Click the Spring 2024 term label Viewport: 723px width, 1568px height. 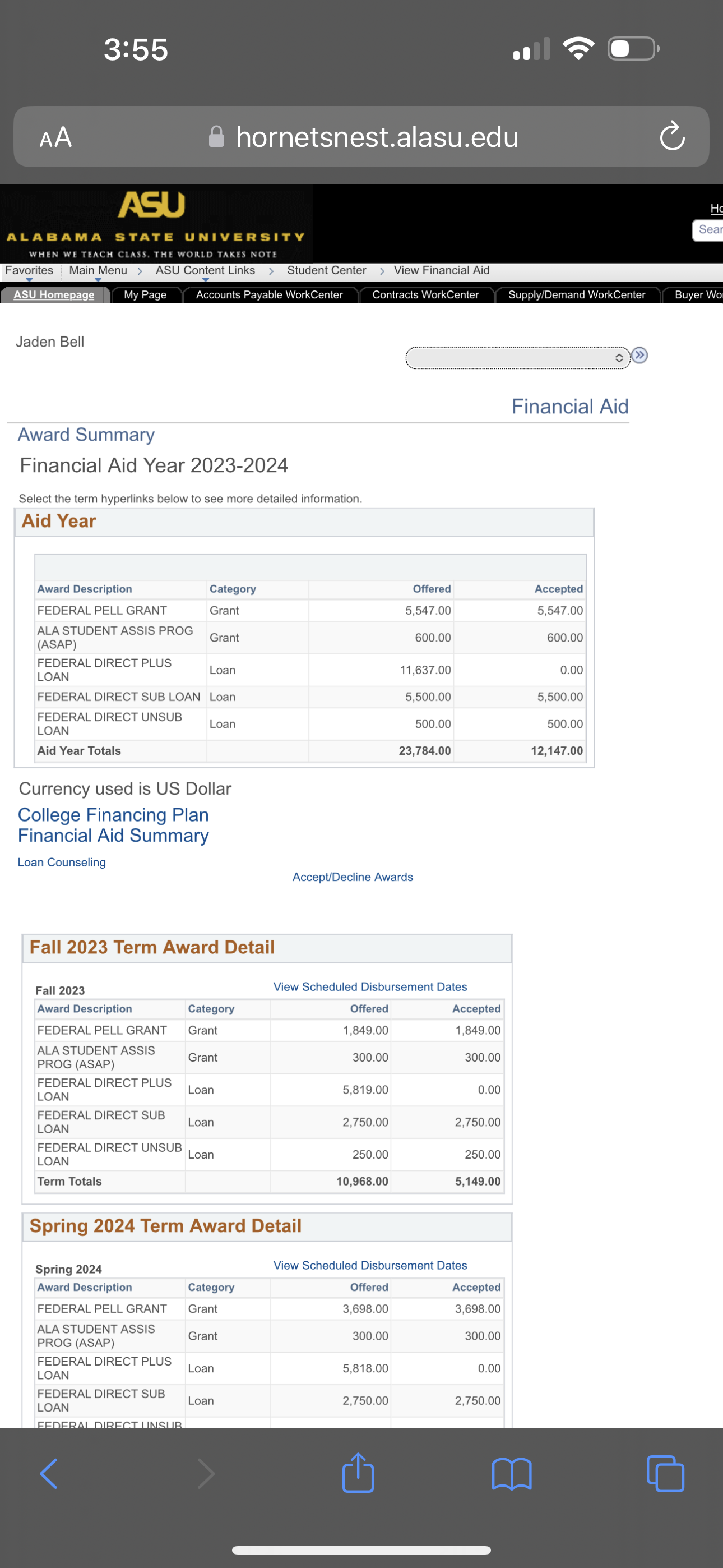coord(68,1269)
